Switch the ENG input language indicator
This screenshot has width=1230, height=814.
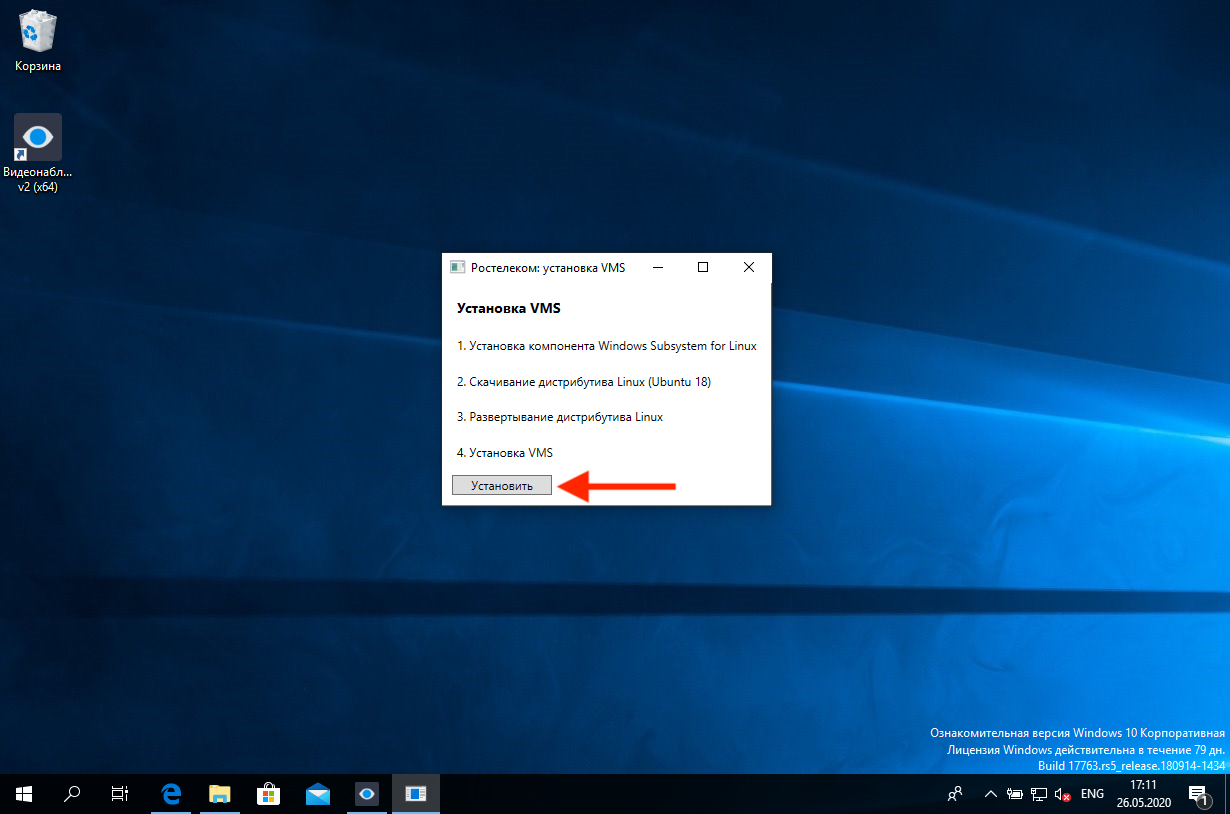click(1093, 794)
